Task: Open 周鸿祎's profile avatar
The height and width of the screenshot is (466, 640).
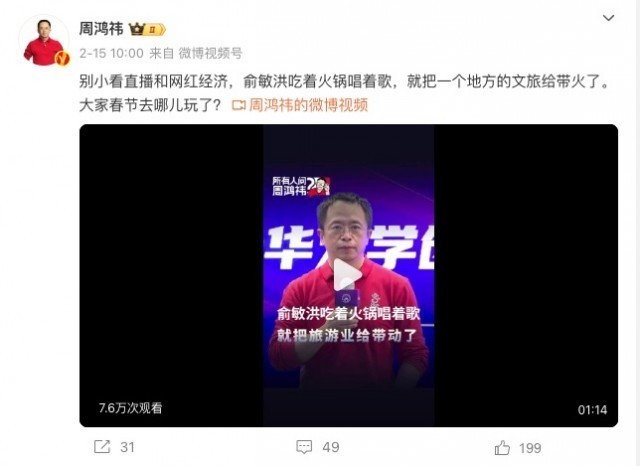Action: 44,41
